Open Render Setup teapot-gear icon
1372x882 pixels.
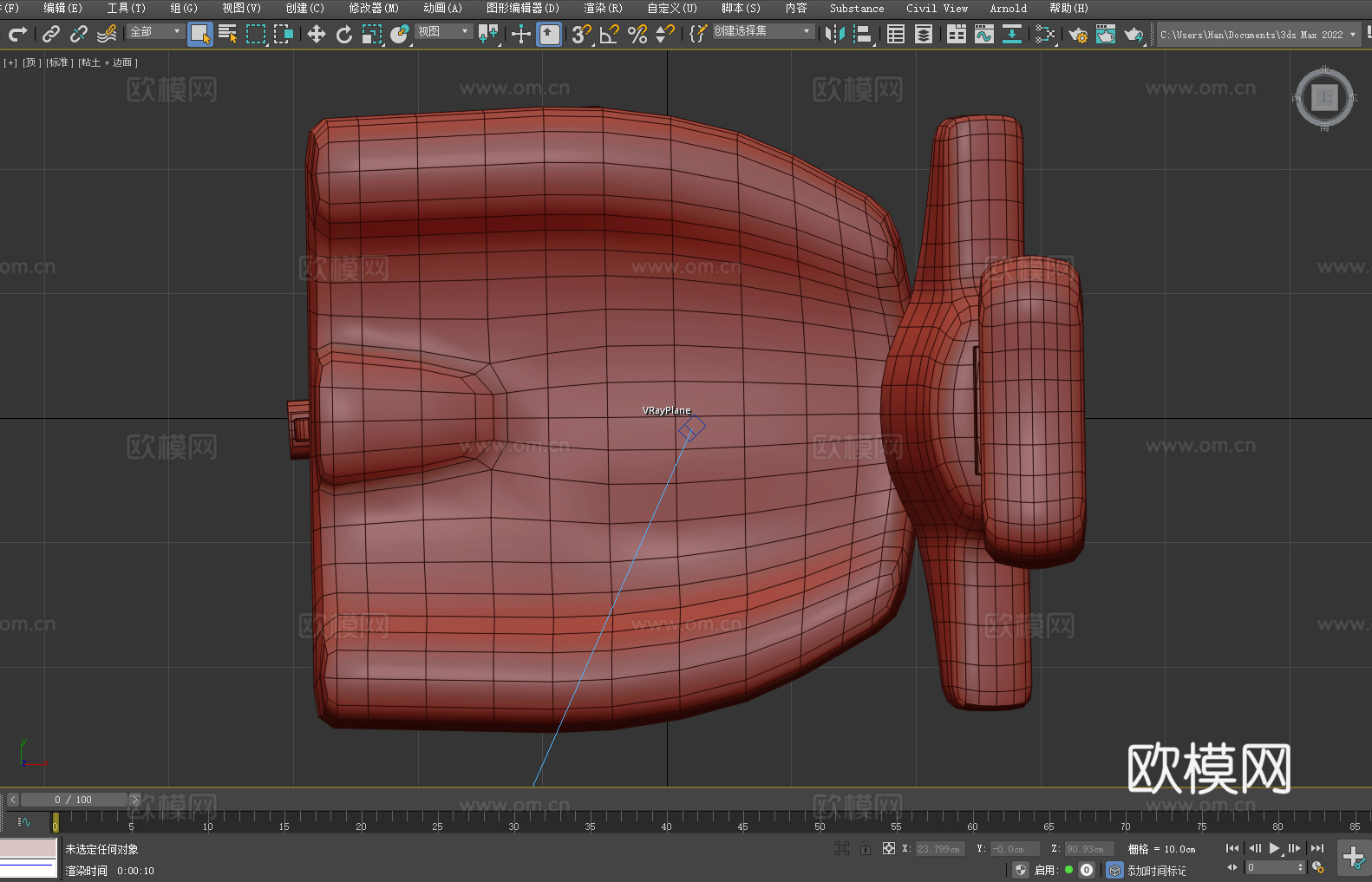coord(1078,34)
